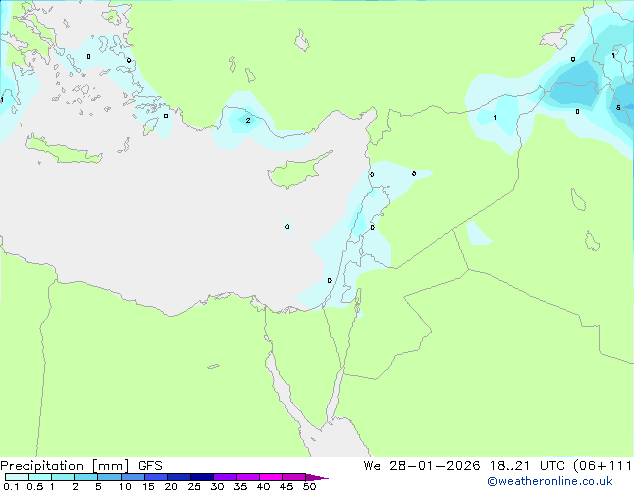
Task: Click the "35" legend tick label
Action: pyautogui.click(x=240, y=486)
